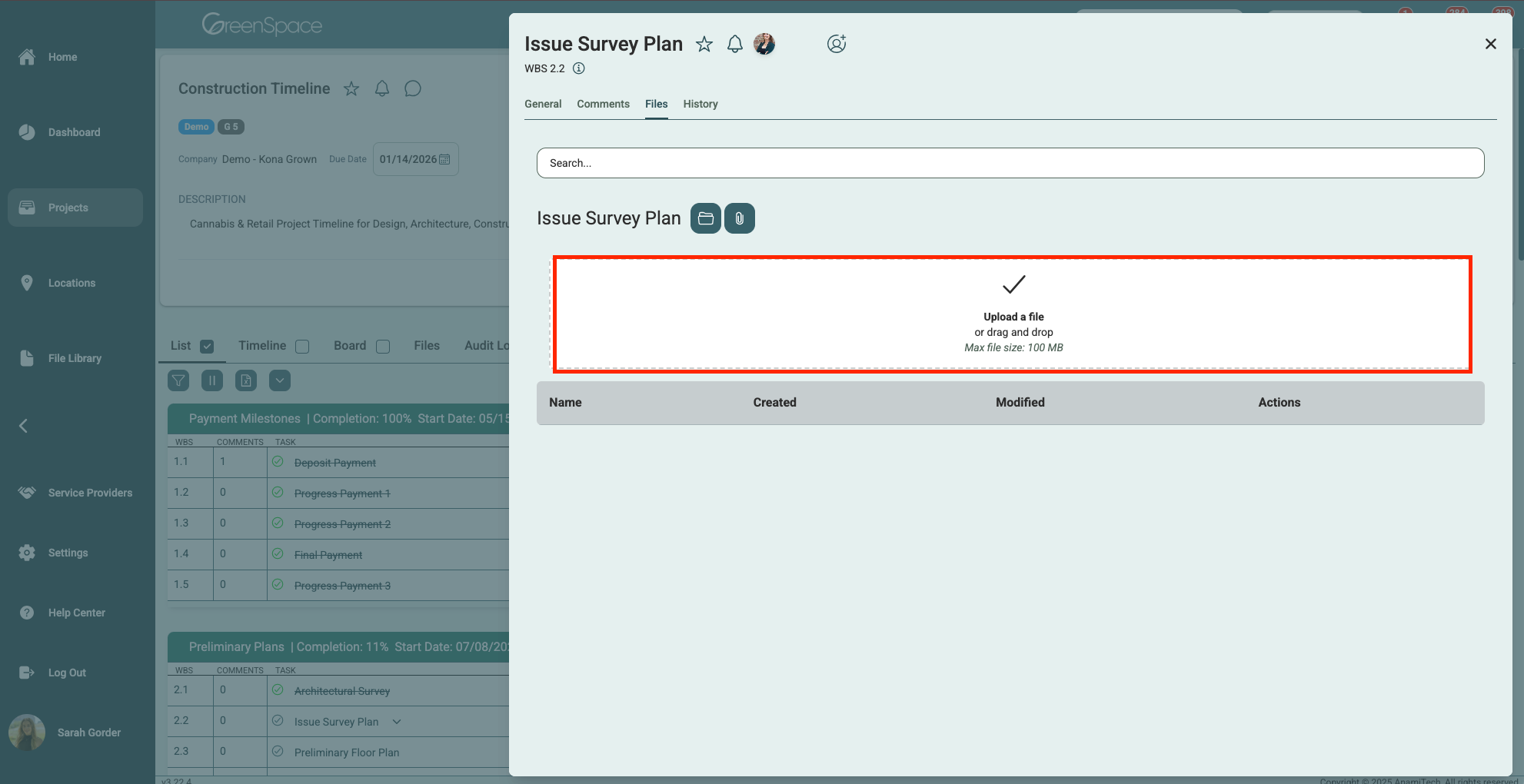Toggle Issue Survey Plan completion check

[278, 721]
